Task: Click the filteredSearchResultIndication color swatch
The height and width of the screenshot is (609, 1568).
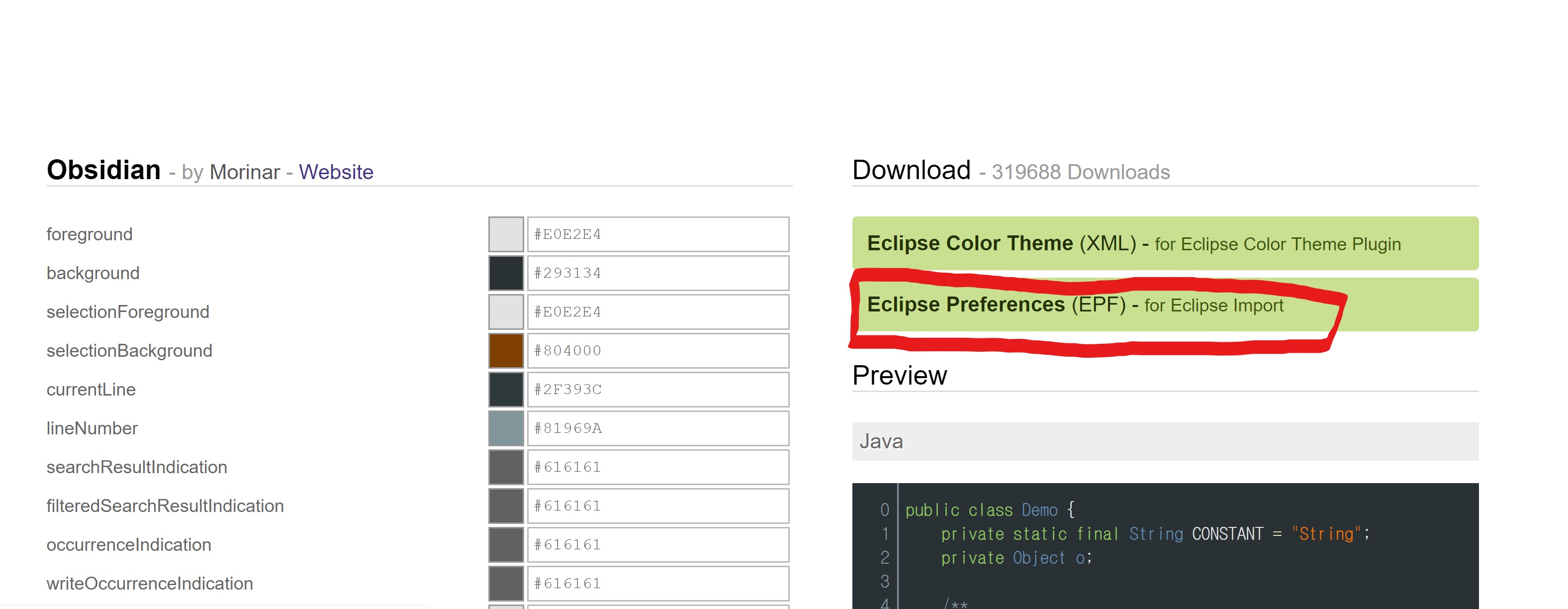Action: click(x=506, y=506)
